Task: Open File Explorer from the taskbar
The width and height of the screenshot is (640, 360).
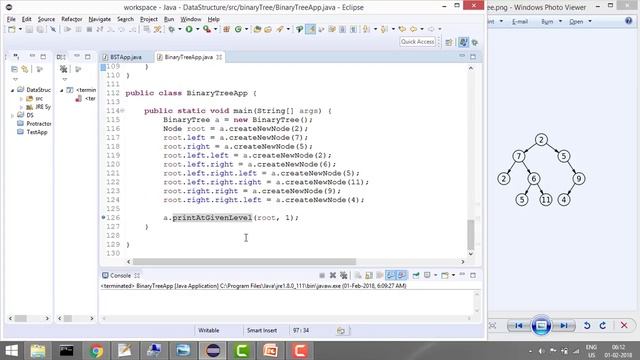Action: [x=38, y=351]
